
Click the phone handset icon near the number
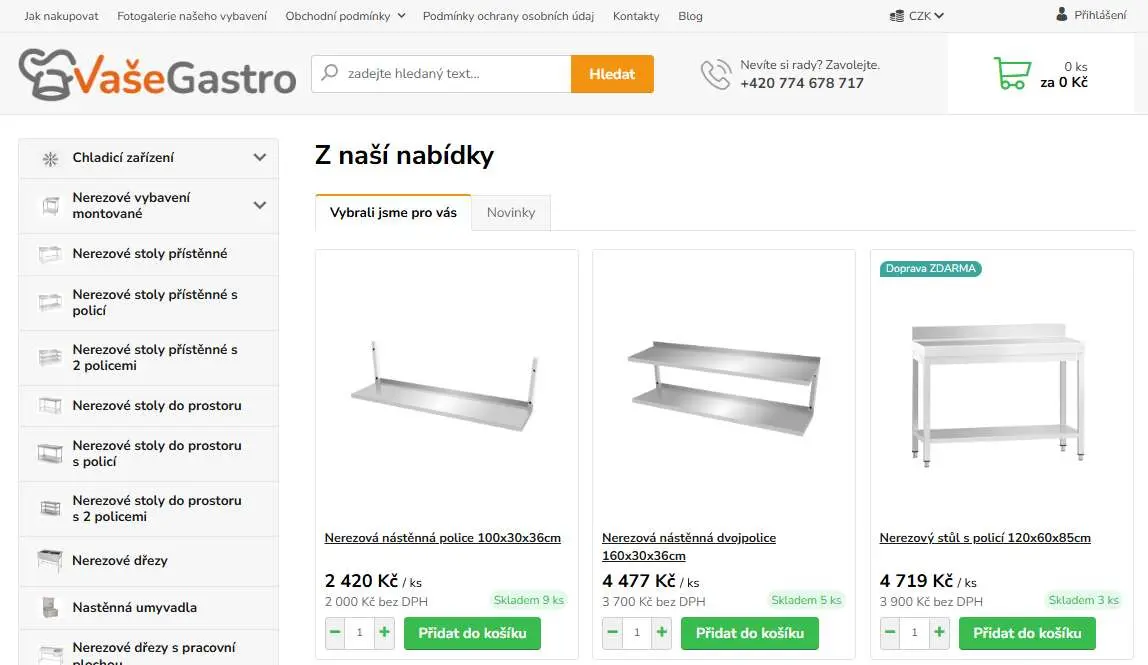[716, 74]
